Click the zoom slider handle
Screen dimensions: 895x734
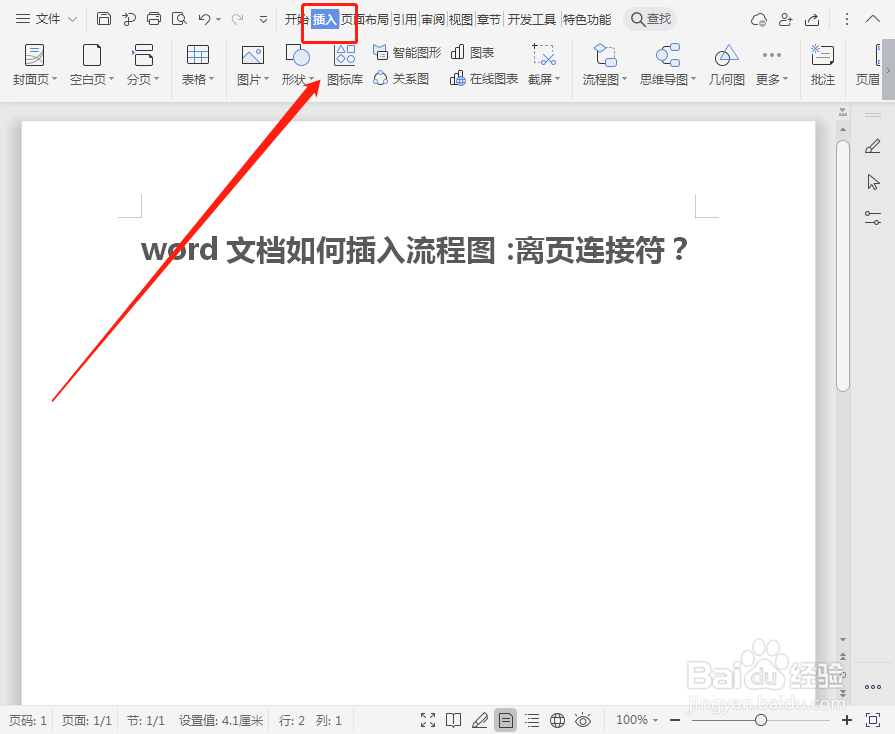[x=761, y=720]
